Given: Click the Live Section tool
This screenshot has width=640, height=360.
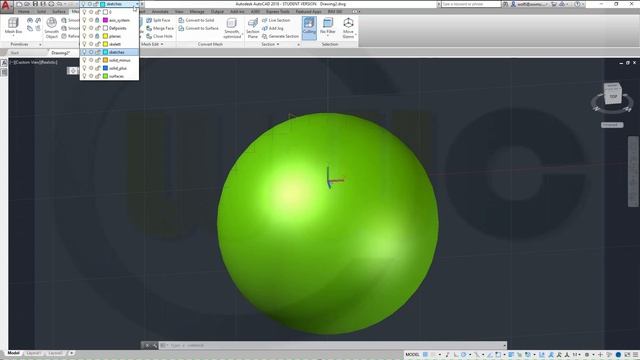Looking at the screenshot, I should [x=276, y=20].
